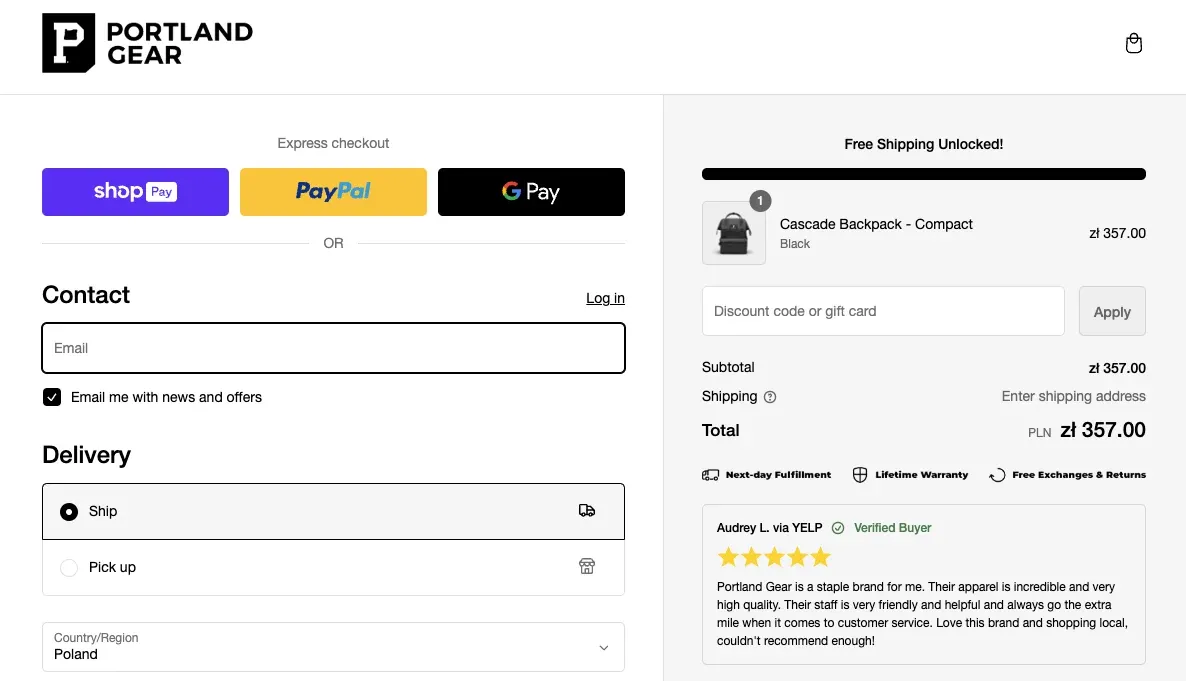
Task: Click the Discount code or gift card field
Action: pos(883,311)
